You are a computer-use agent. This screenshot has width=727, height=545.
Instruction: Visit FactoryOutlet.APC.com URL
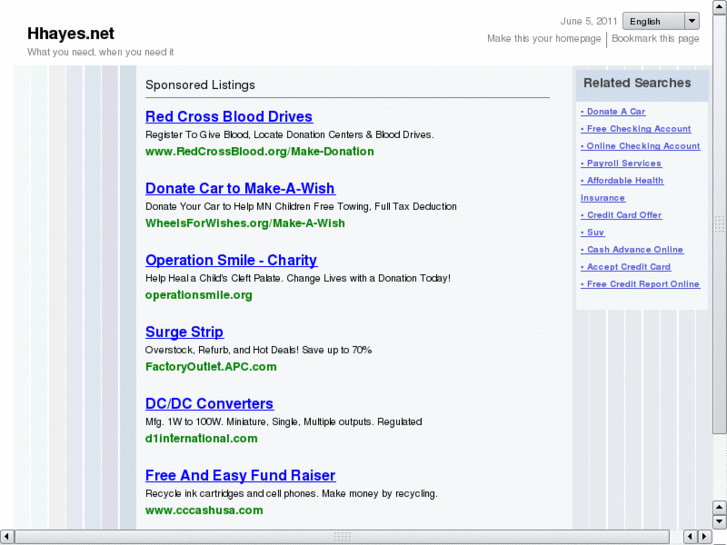point(210,366)
